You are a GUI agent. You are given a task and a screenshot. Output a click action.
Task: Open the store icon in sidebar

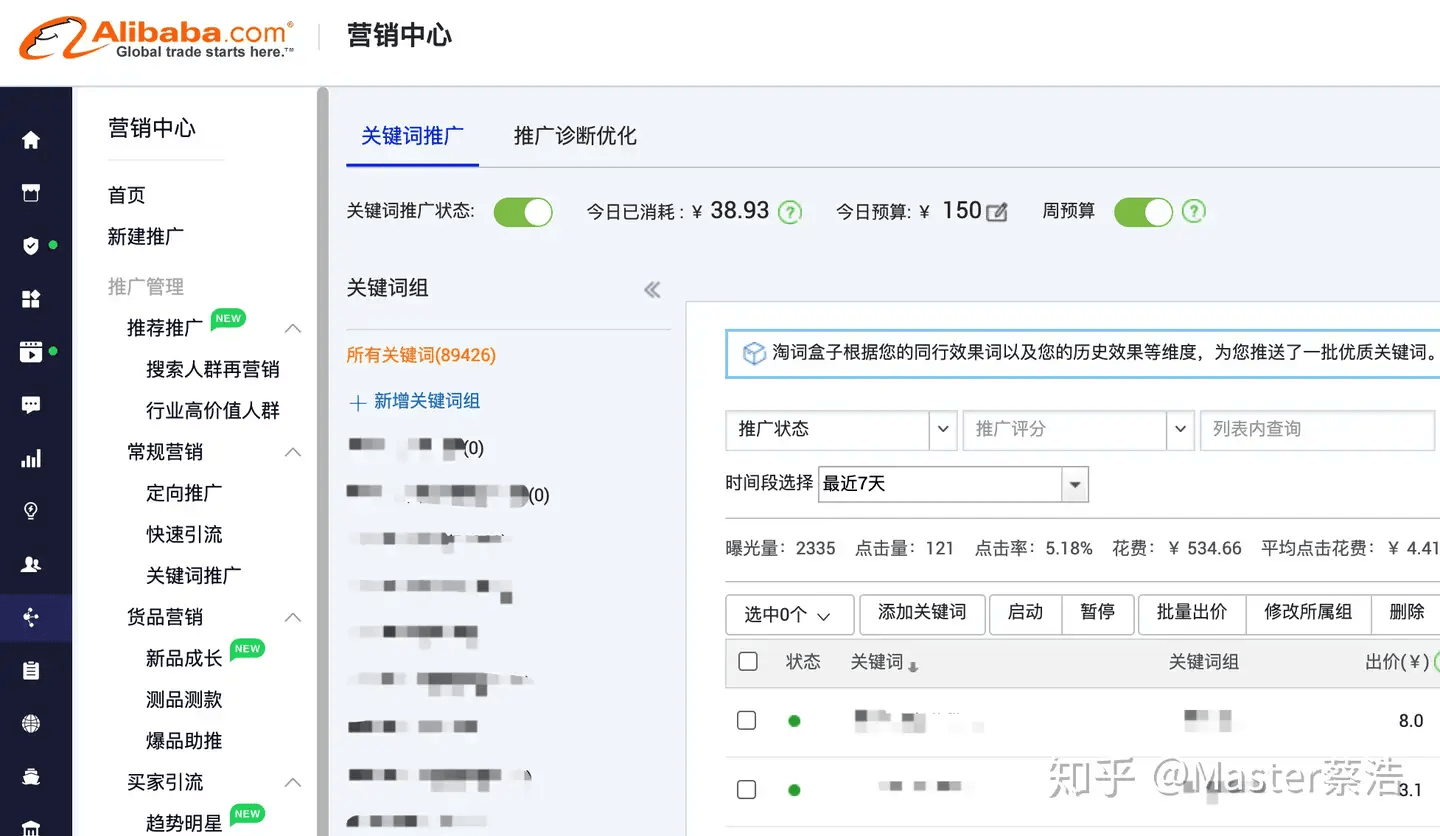(31, 193)
